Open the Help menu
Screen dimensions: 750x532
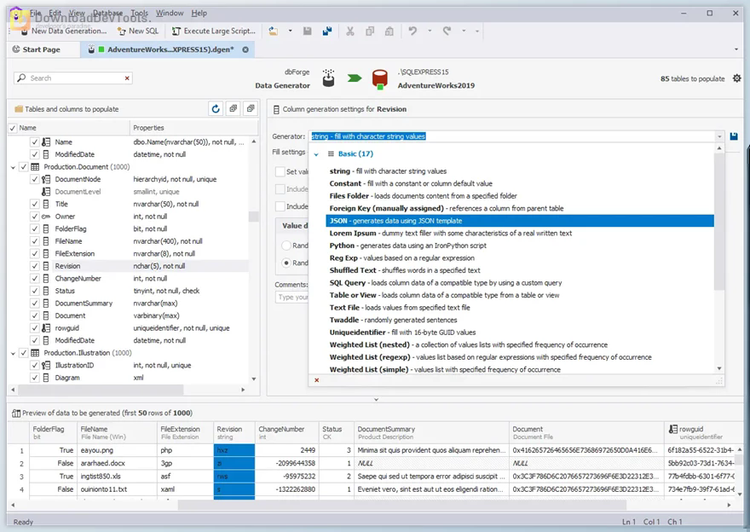pos(199,13)
